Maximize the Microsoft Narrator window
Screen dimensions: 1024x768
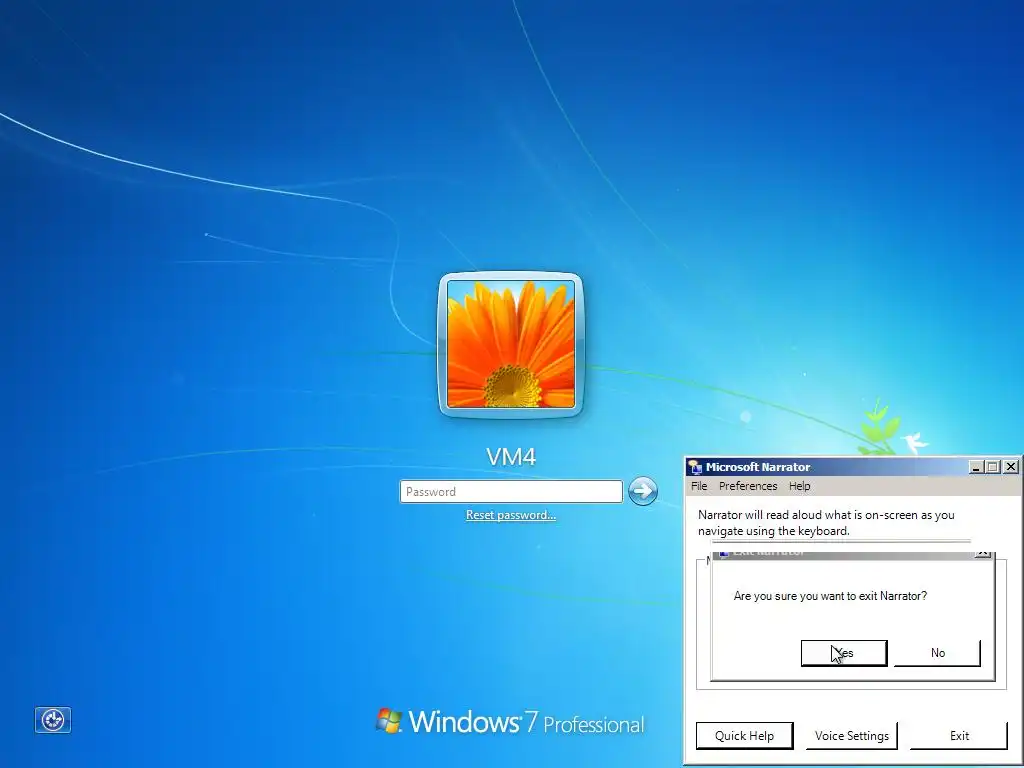[993, 467]
